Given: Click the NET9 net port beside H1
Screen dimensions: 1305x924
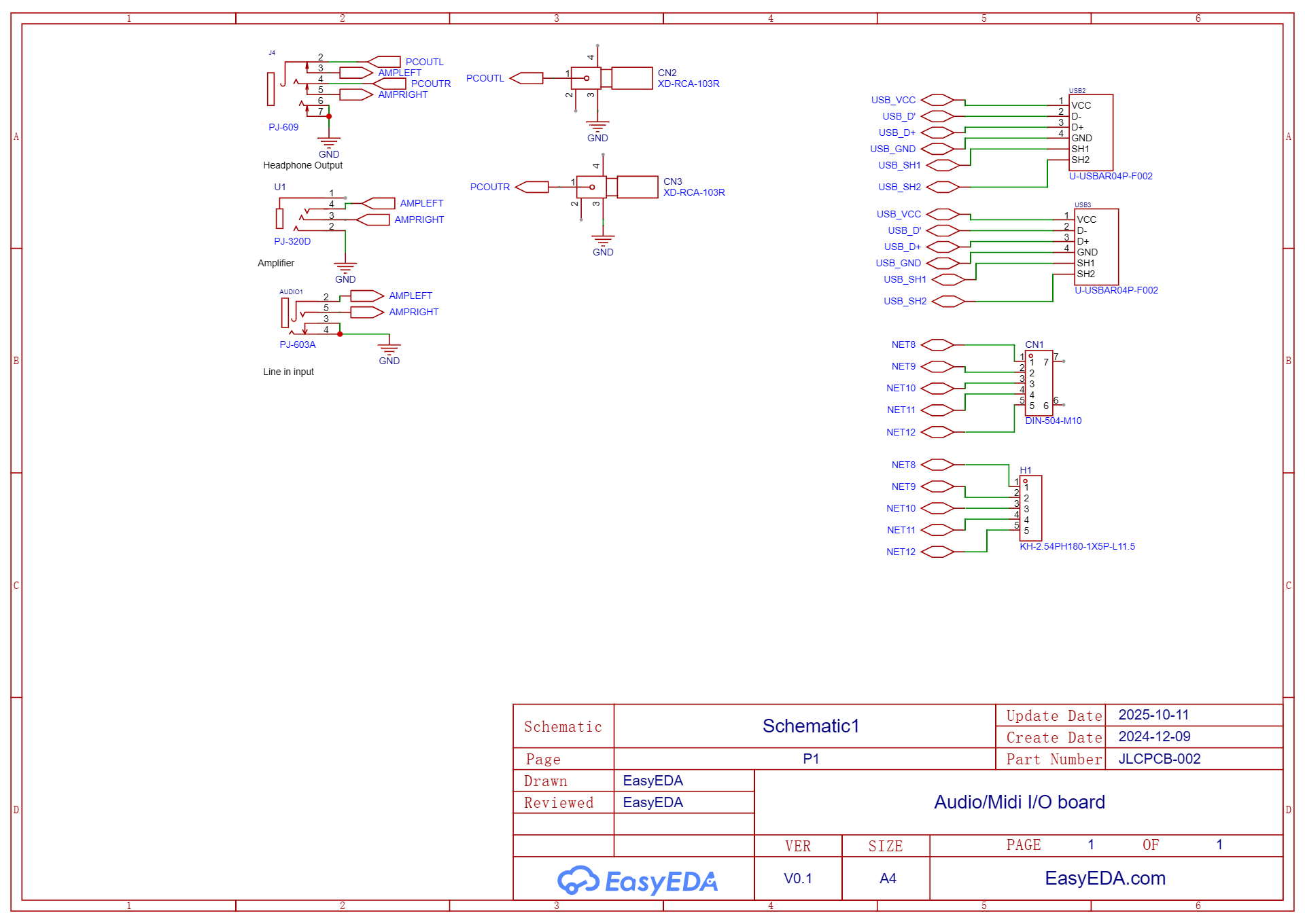Looking at the screenshot, I should pos(937,486).
